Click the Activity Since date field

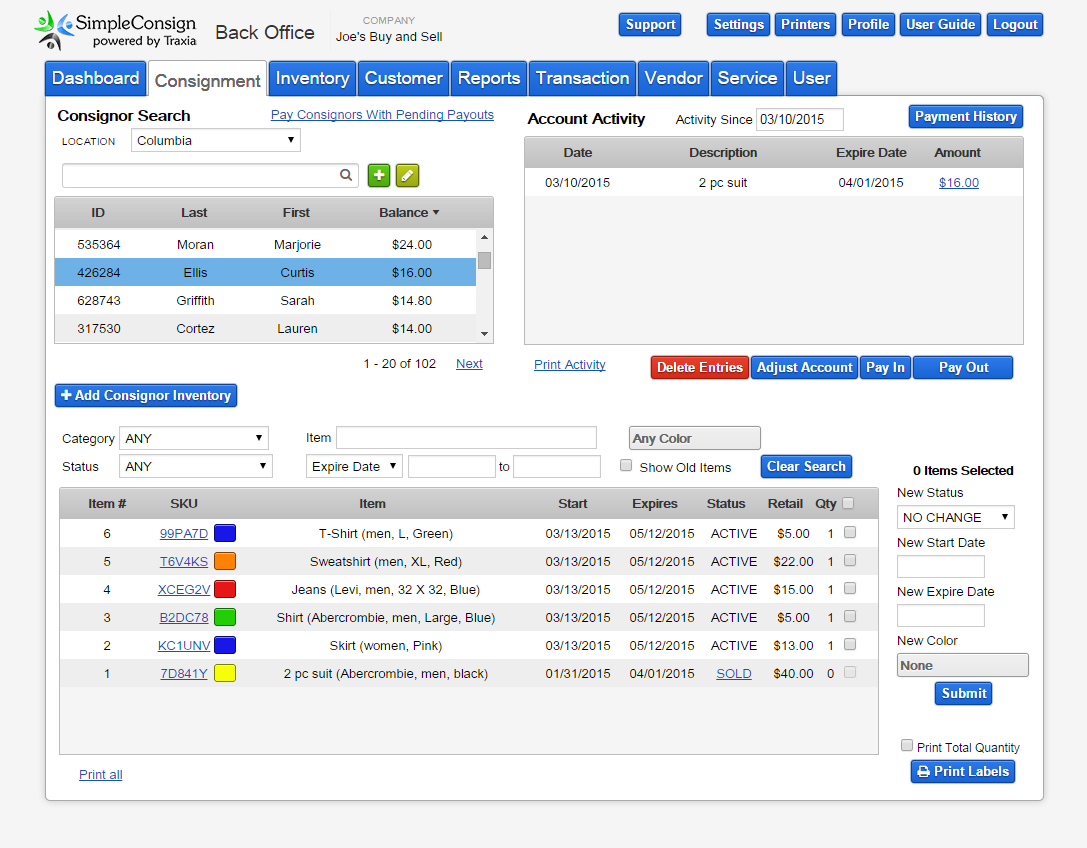point(799,120)
